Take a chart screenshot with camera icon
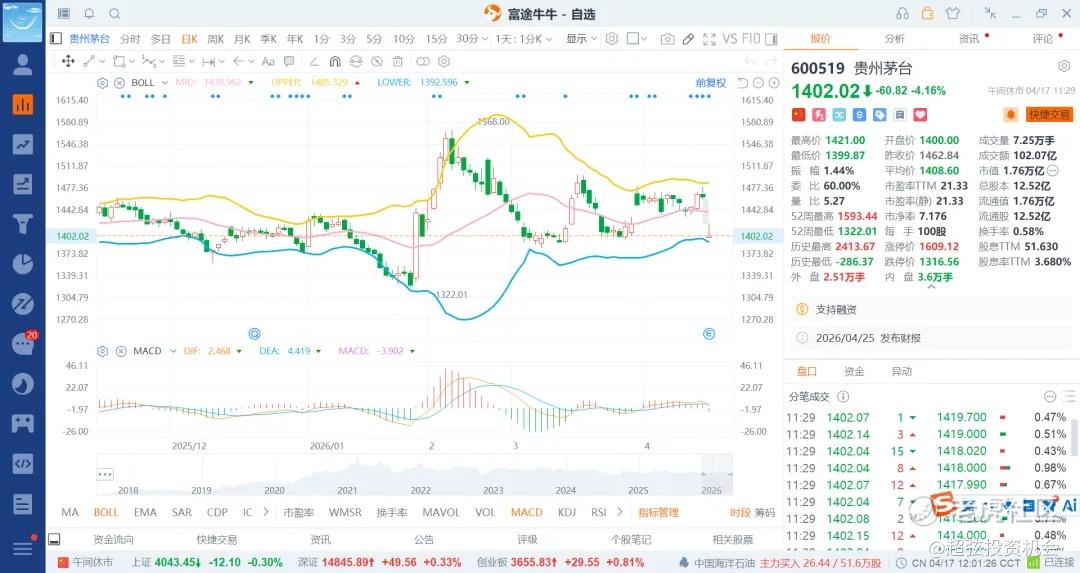Viewport: 1080px width, 573px height. 667,39
